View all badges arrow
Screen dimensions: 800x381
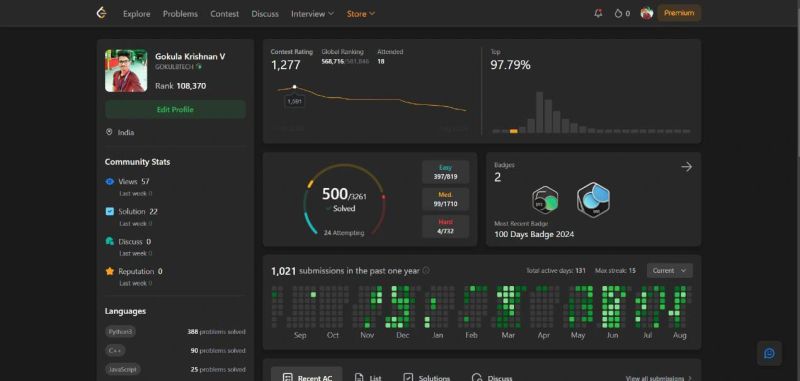pyautogui.click(x=686, y=167)
